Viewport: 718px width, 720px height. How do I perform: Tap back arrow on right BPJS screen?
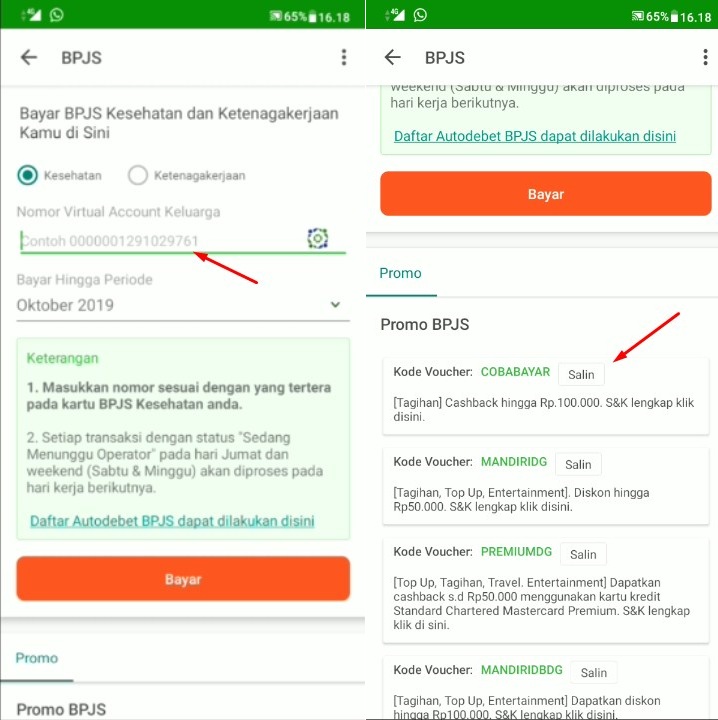click(x=393, y=57)
